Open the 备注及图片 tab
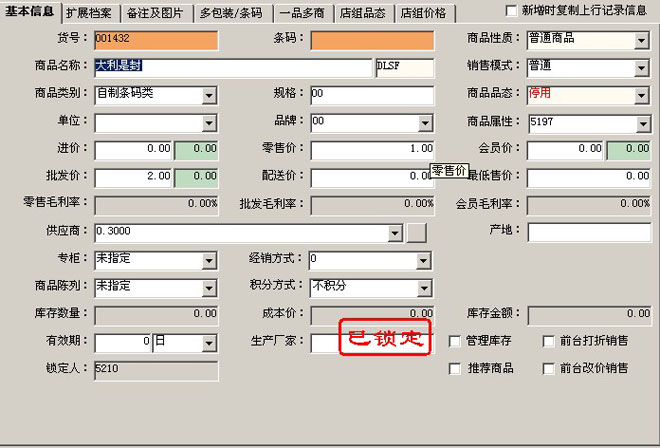 (156, 13)
